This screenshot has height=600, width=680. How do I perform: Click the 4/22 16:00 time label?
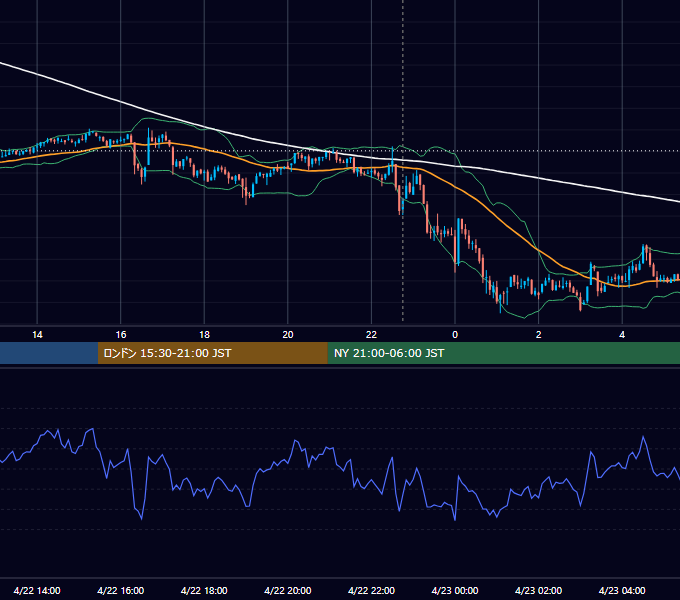tap(121, 590)
